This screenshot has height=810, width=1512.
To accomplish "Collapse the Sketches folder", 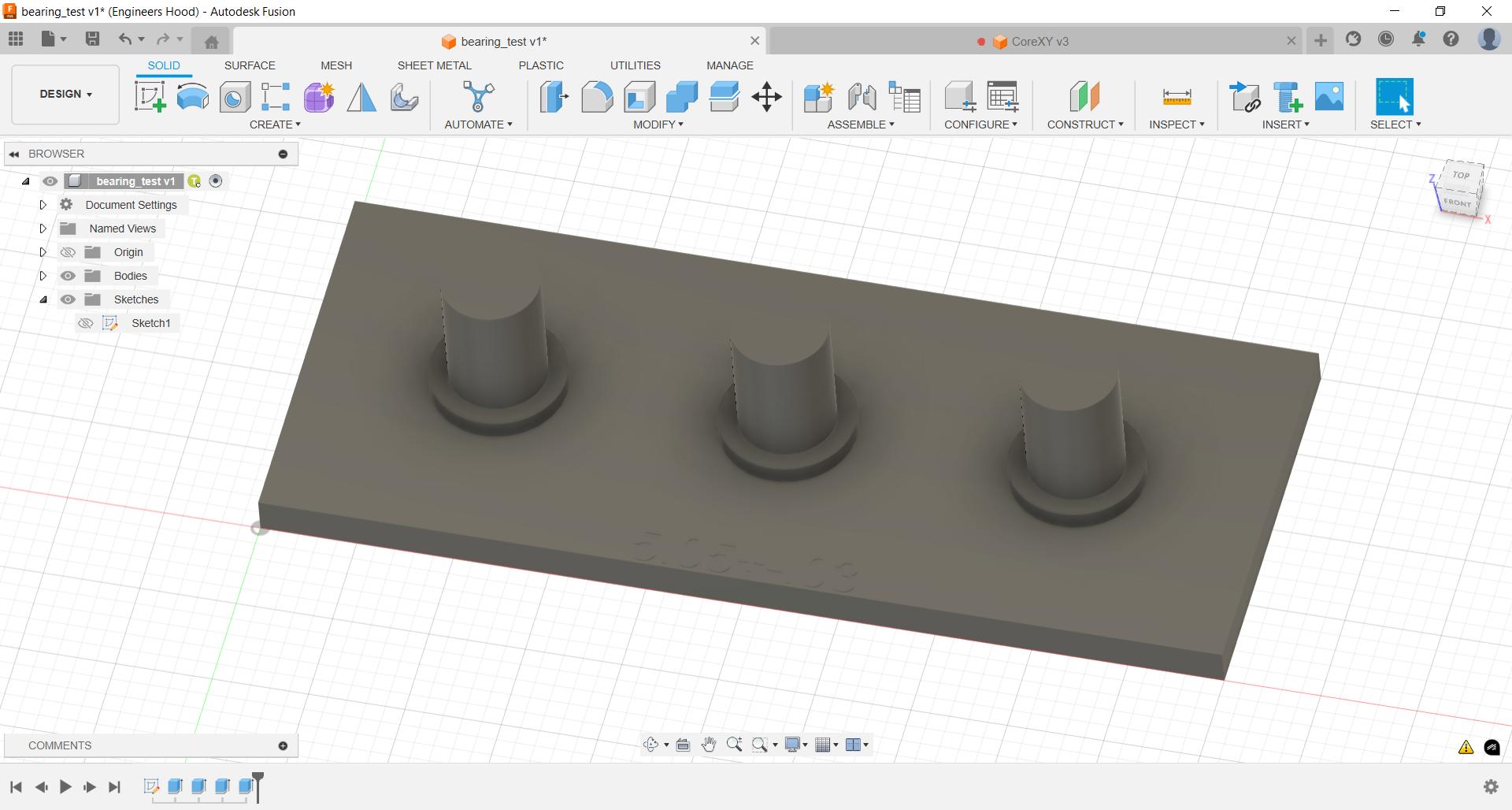I will 43,299.
